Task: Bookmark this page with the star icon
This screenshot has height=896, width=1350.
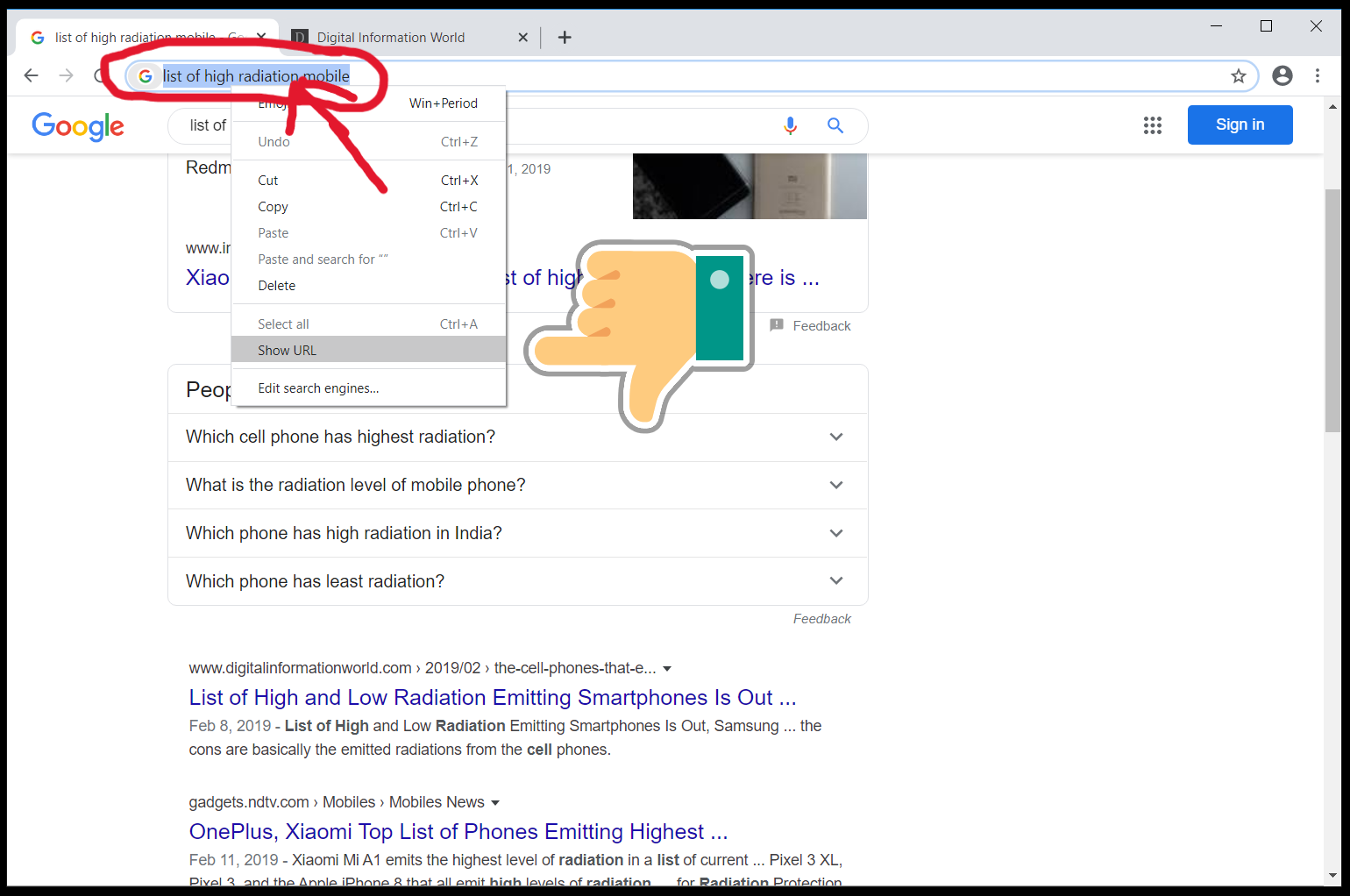Action: [1239, 76]
